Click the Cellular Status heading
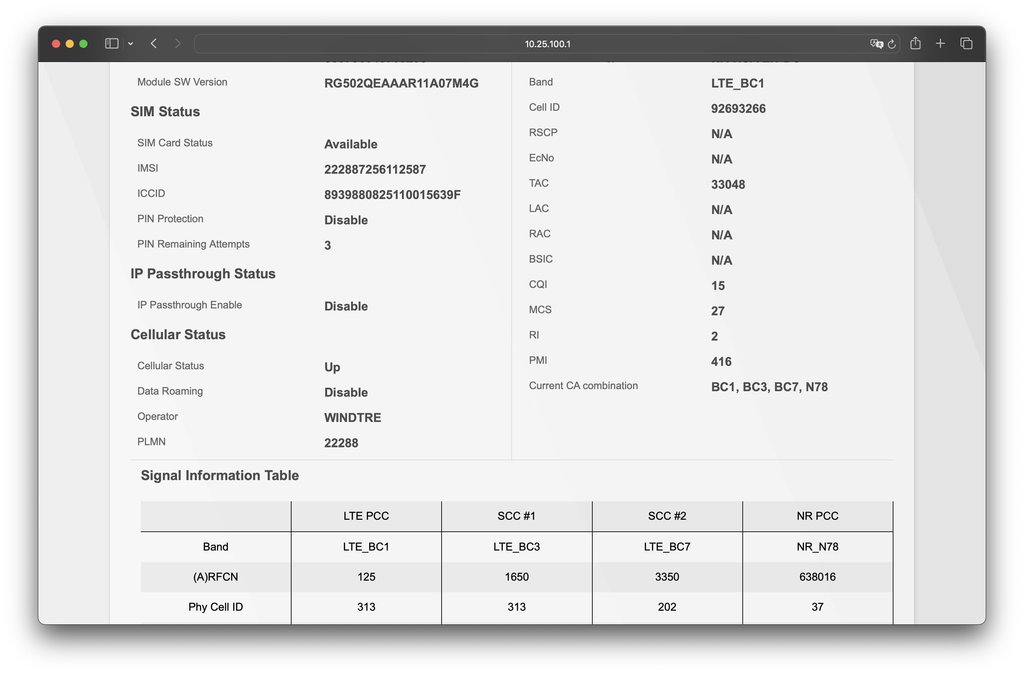 tap(178, 334)
